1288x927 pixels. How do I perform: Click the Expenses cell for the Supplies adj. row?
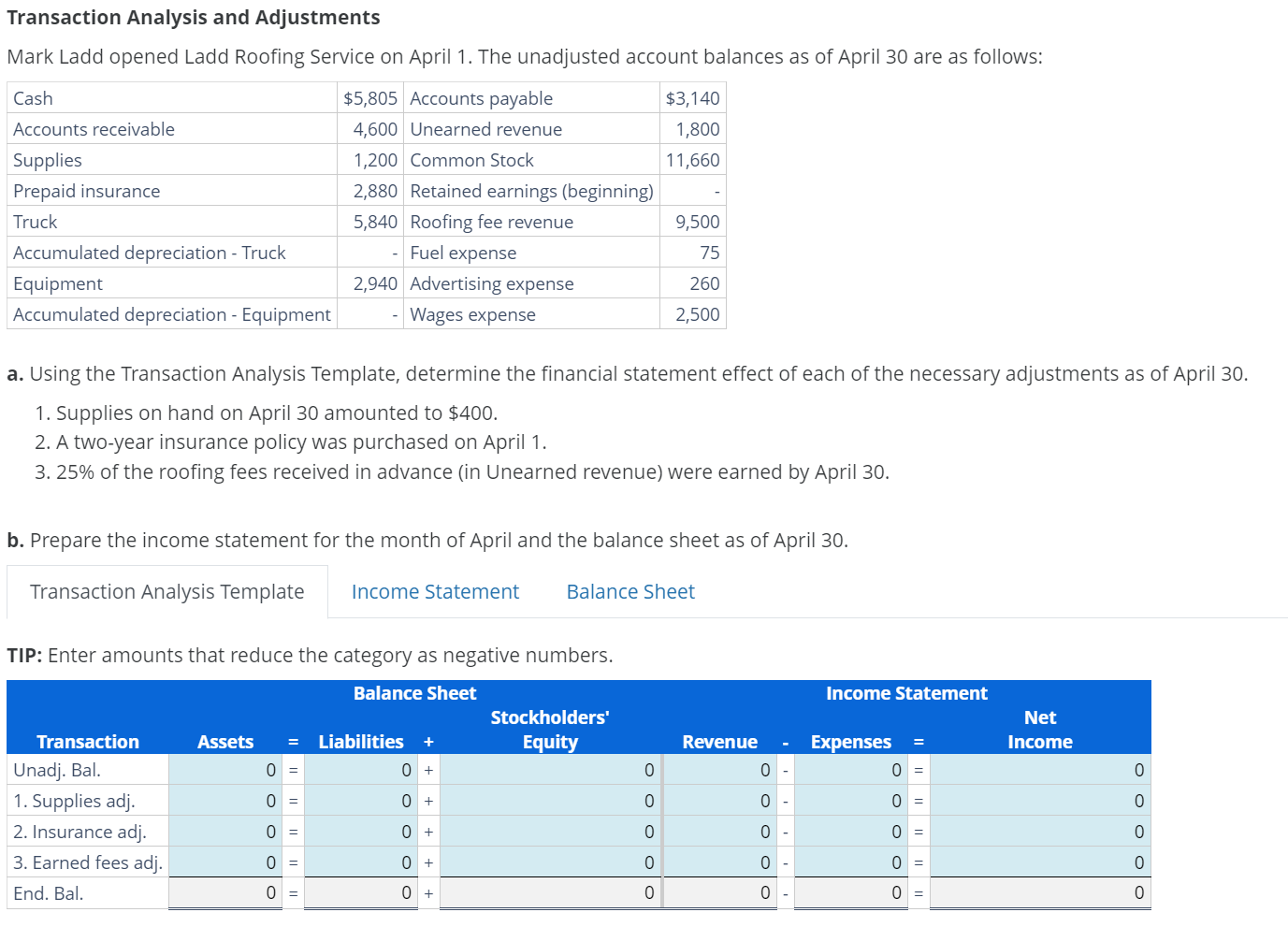click(850, 800)
